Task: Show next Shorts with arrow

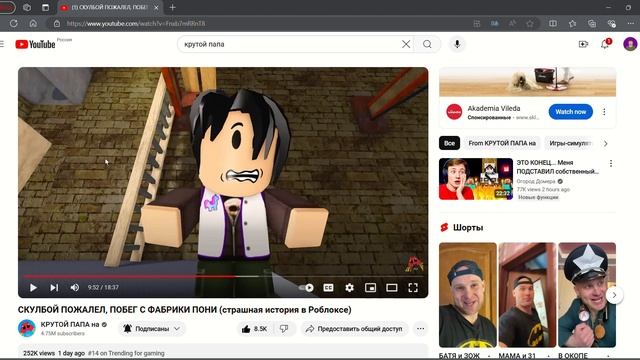Action: click(x=614, y=295)
